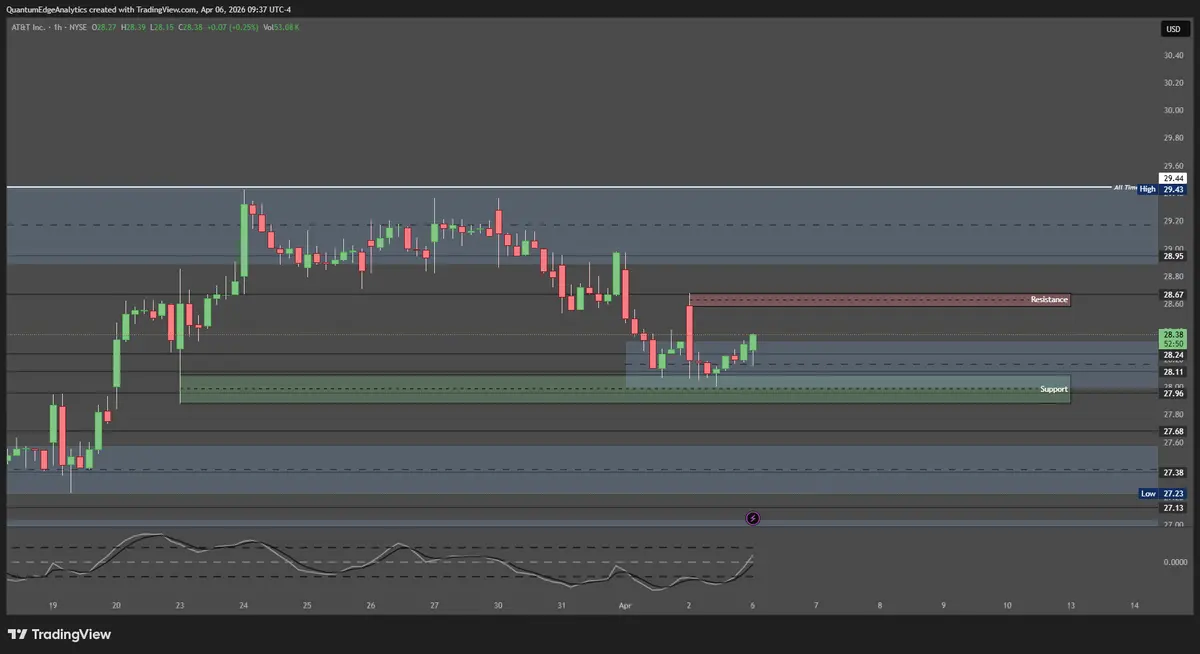Click the 28.95 price level label

click(1173, 256)
